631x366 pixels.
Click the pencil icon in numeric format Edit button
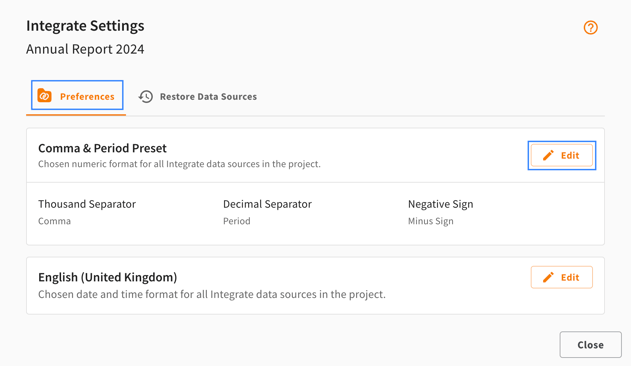pos(548,155)
